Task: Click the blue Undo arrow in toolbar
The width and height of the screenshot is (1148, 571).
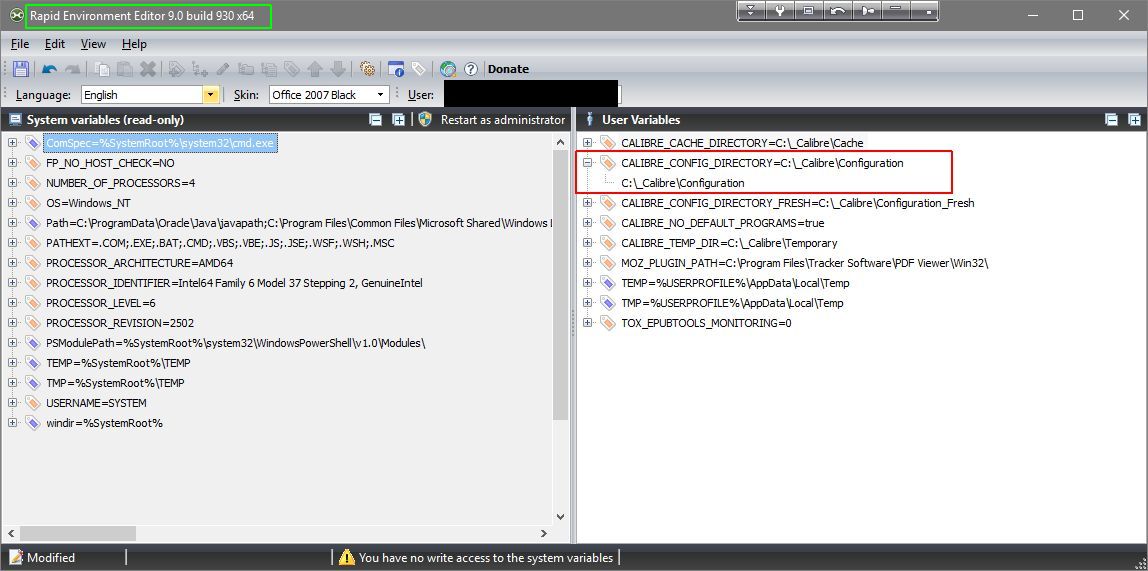Action: click(49, 69)
